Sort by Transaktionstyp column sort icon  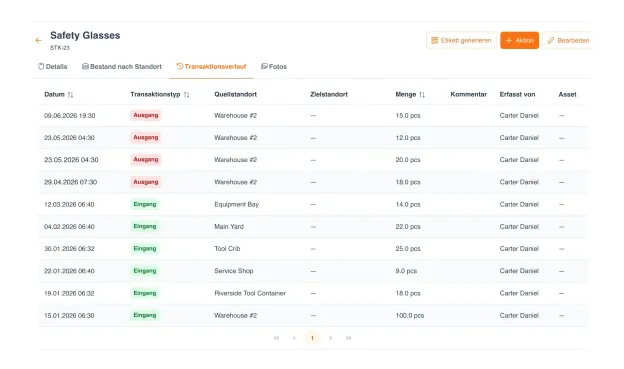187,95
